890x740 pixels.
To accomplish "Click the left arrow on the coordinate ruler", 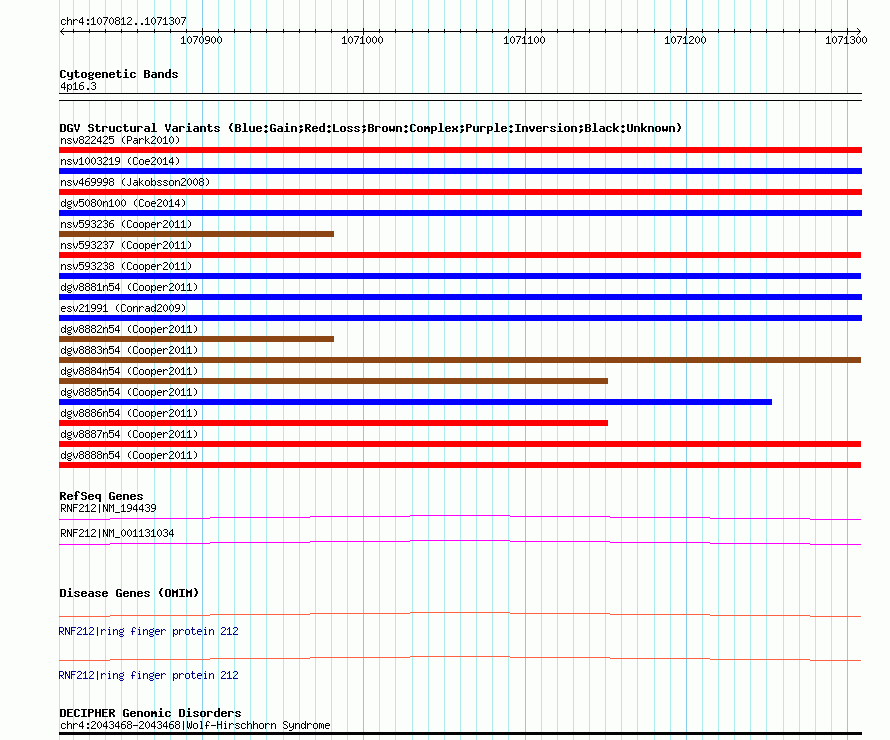I will click(62, 32).
